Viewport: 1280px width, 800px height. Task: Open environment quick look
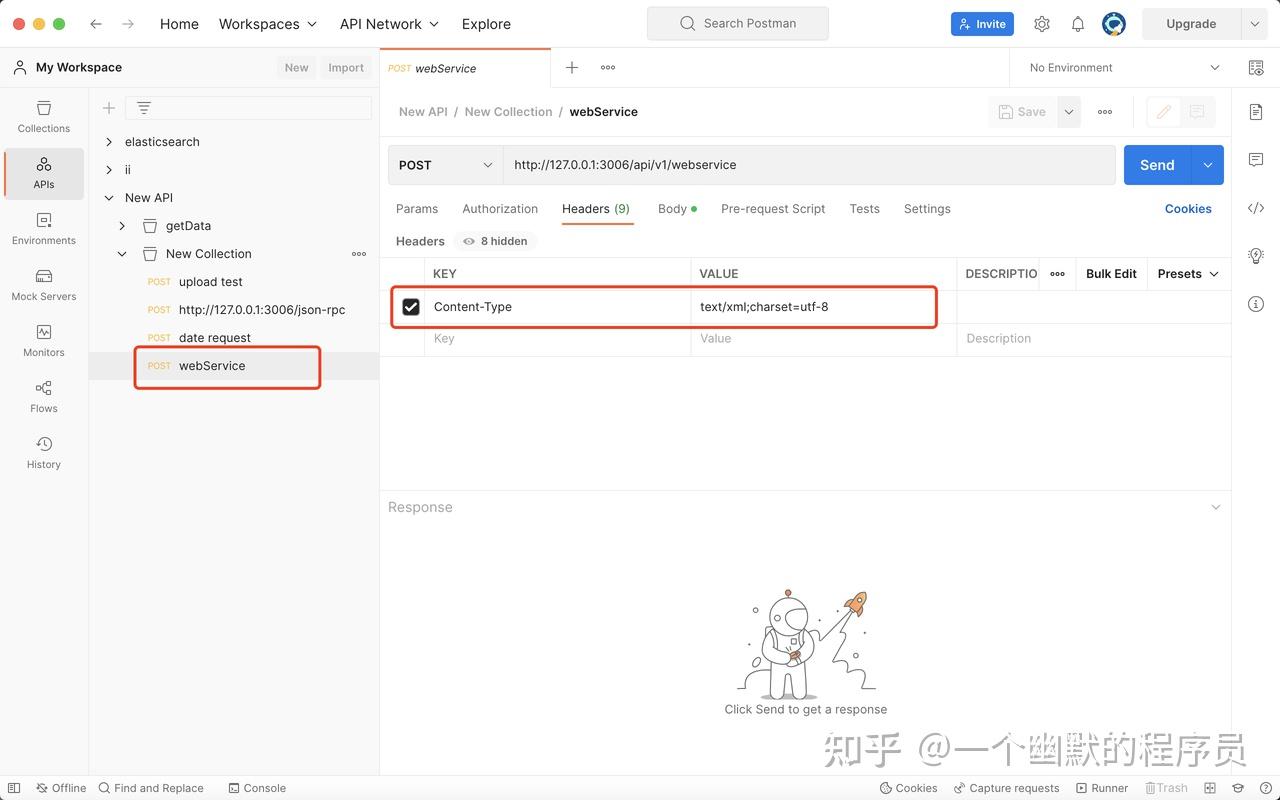coord(1256,67)
